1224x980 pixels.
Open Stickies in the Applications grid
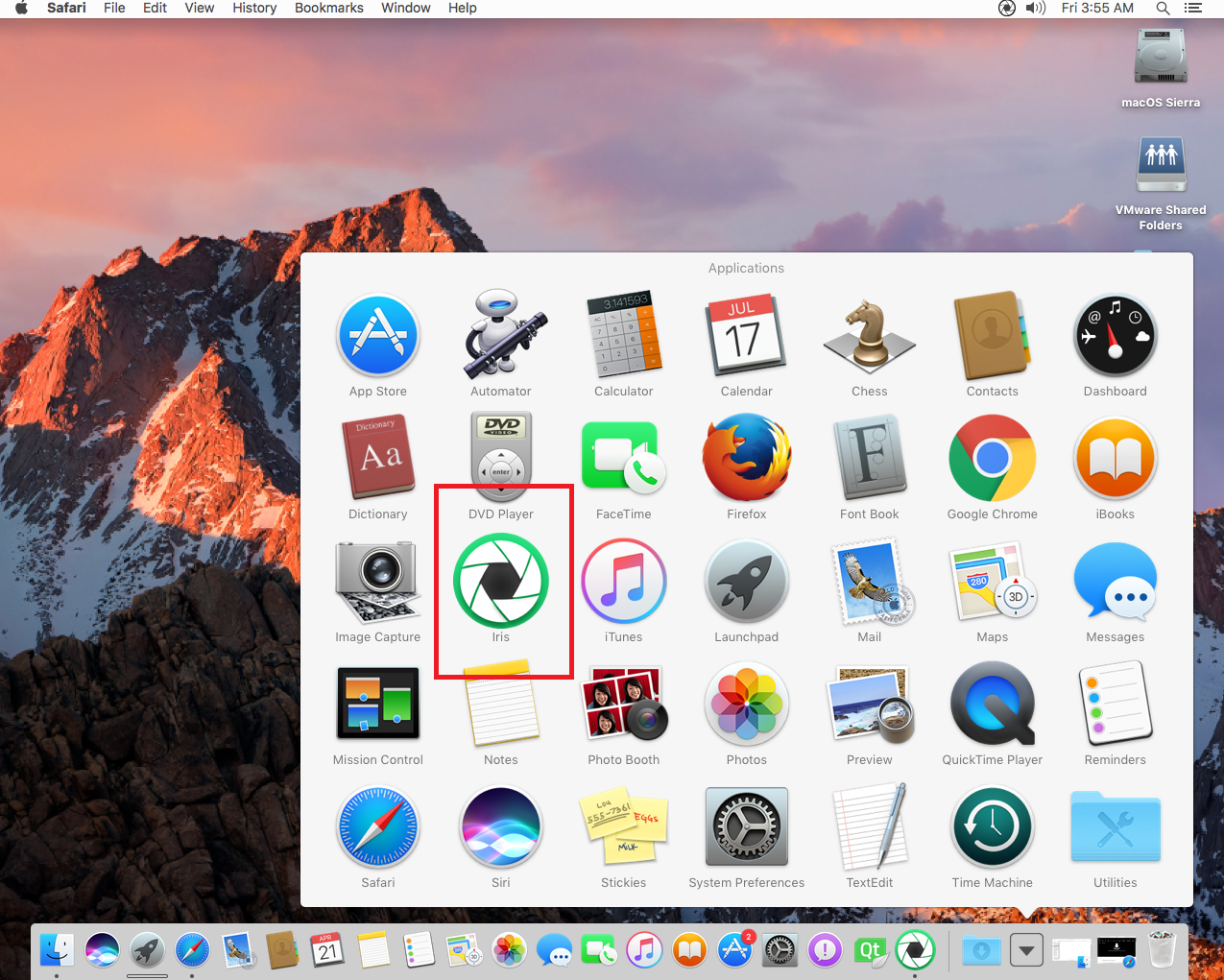point(624,827)
